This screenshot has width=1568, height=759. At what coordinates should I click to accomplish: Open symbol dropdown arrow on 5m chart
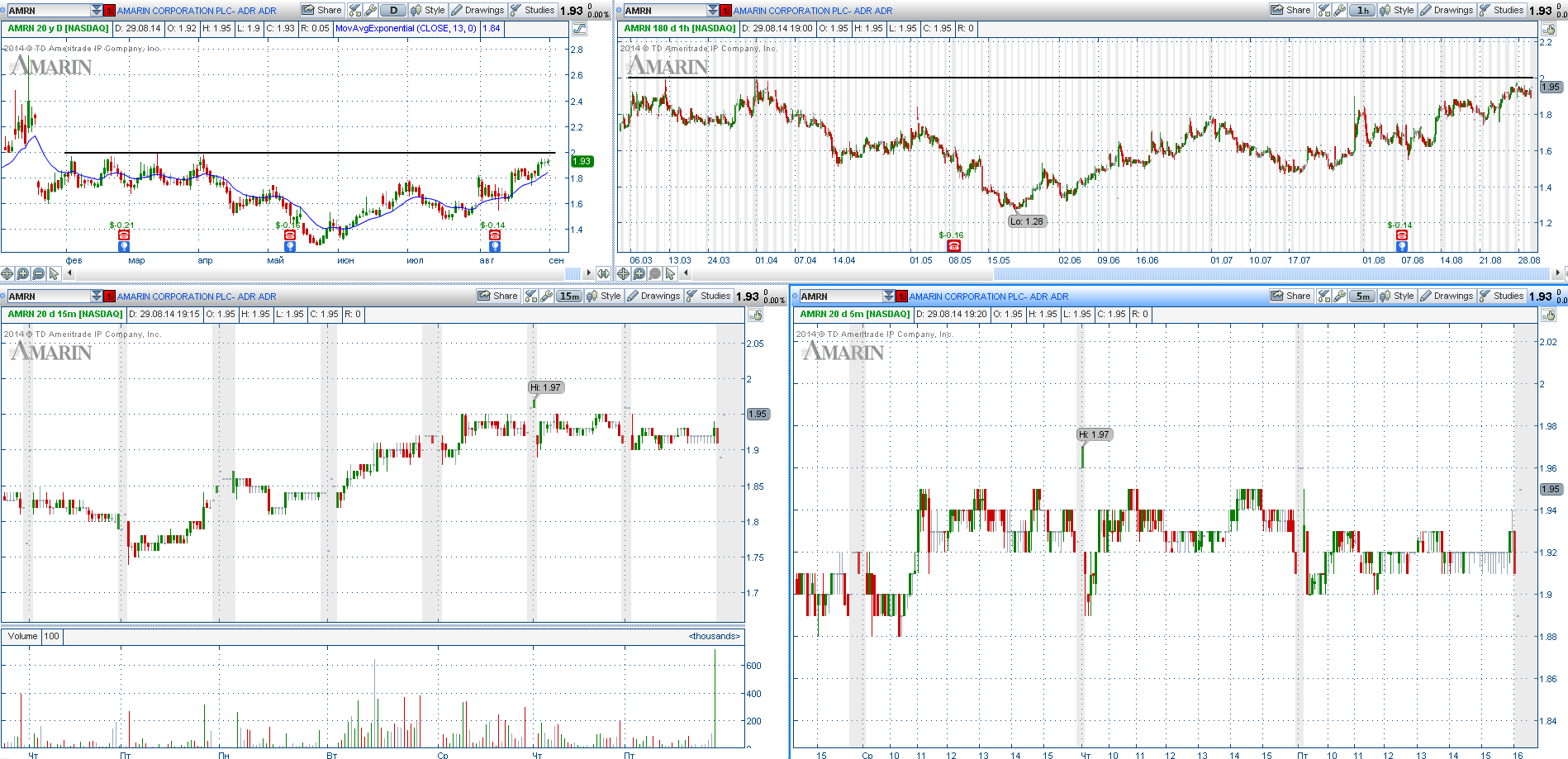point(889,296)
